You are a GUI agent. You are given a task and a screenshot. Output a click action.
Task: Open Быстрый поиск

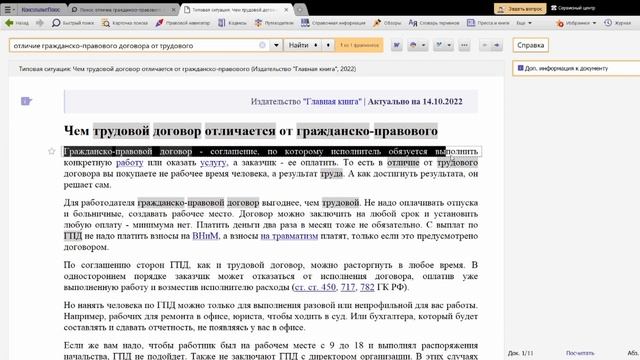click(73, 23)
